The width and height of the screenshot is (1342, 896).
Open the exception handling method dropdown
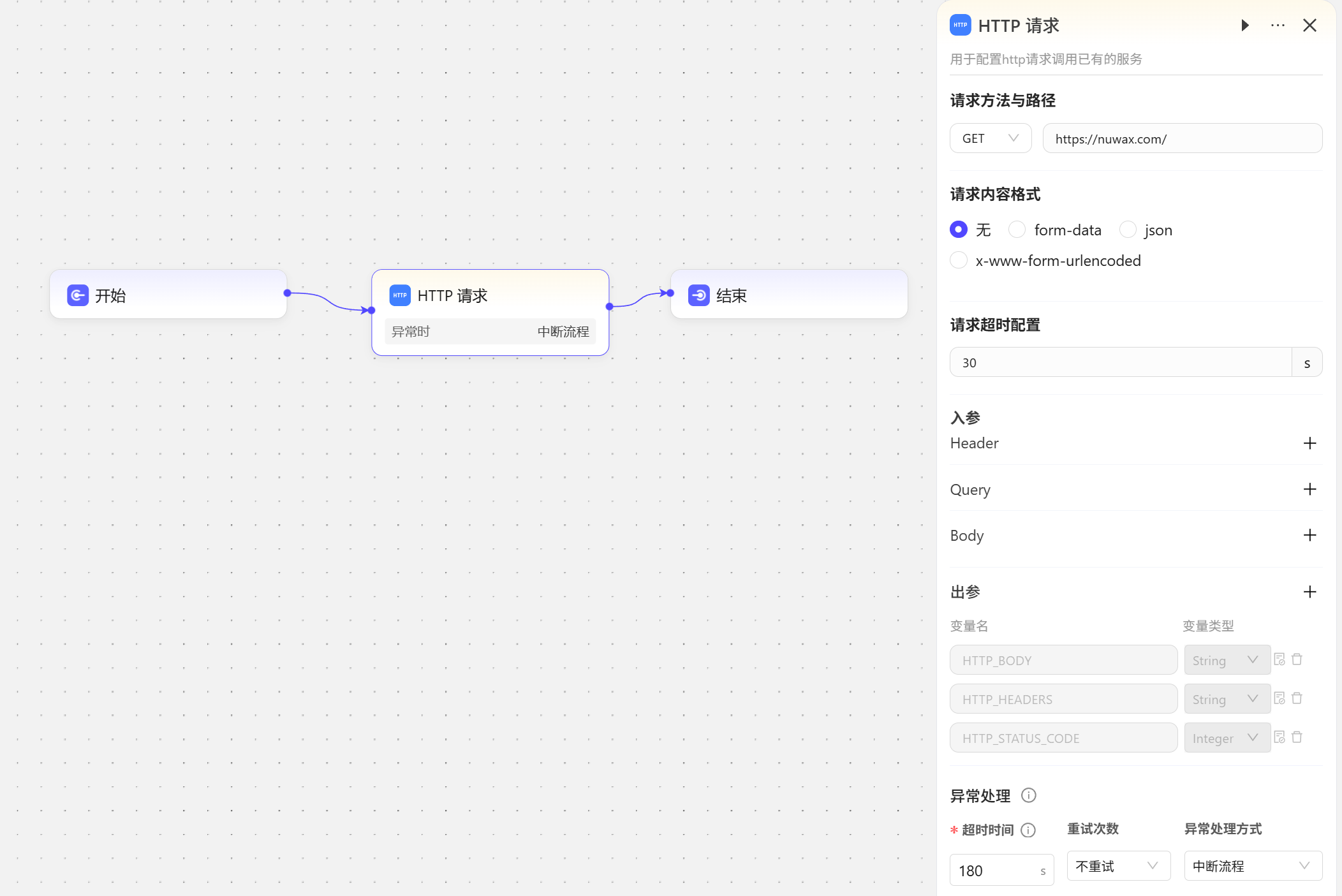(x=1252, y=866)
